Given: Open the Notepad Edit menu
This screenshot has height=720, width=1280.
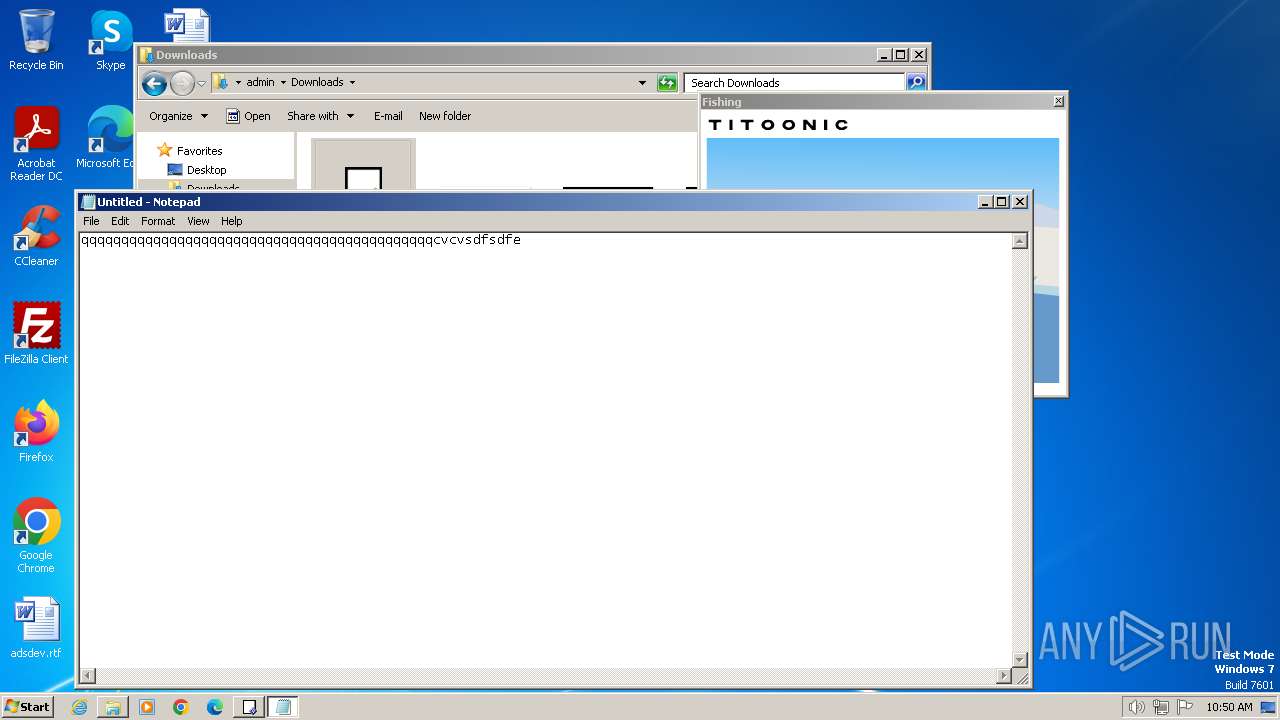Looking at the screenshot, I should [x=120, y=221].
